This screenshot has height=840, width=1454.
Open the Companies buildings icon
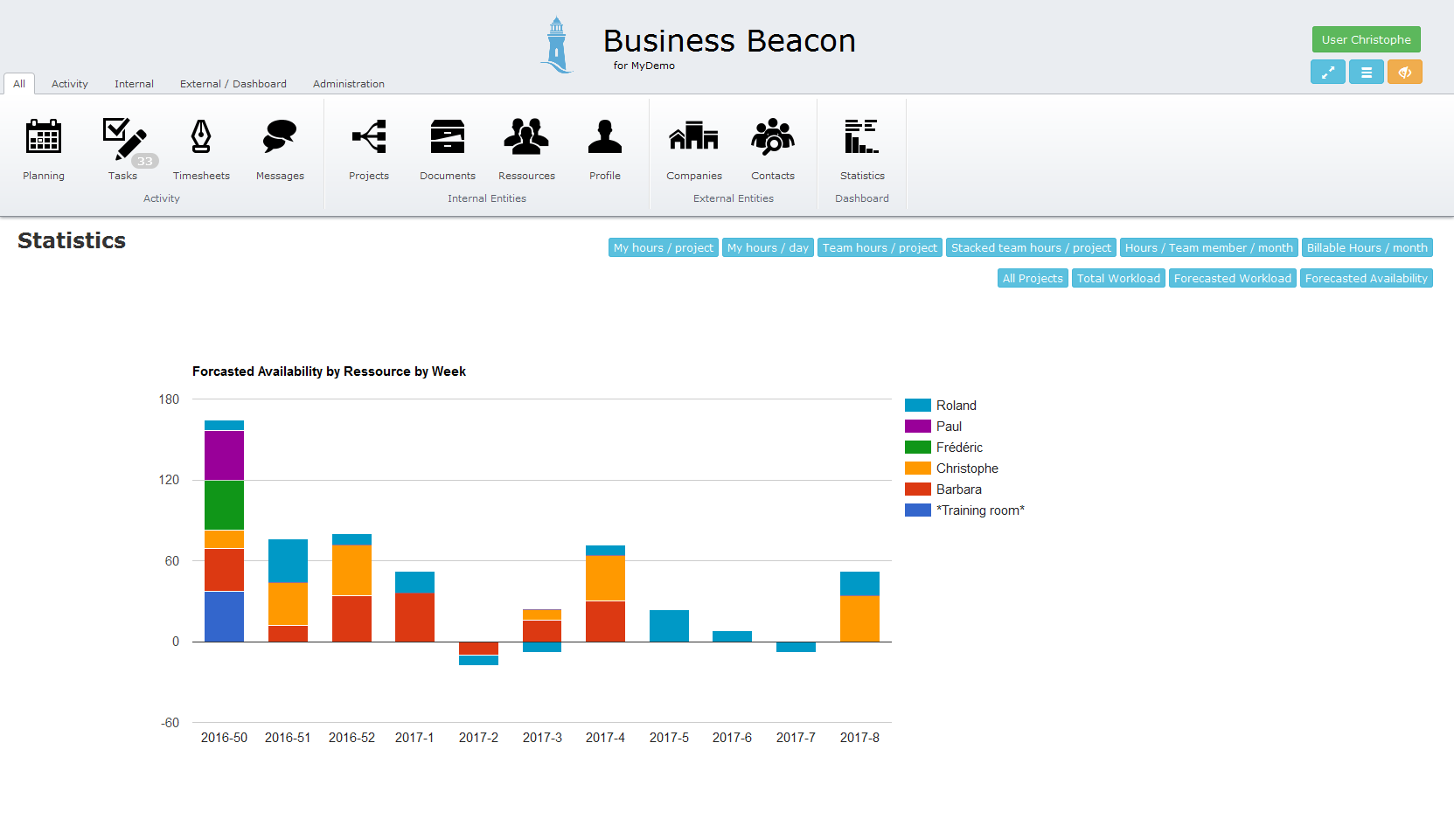[694, 139]
